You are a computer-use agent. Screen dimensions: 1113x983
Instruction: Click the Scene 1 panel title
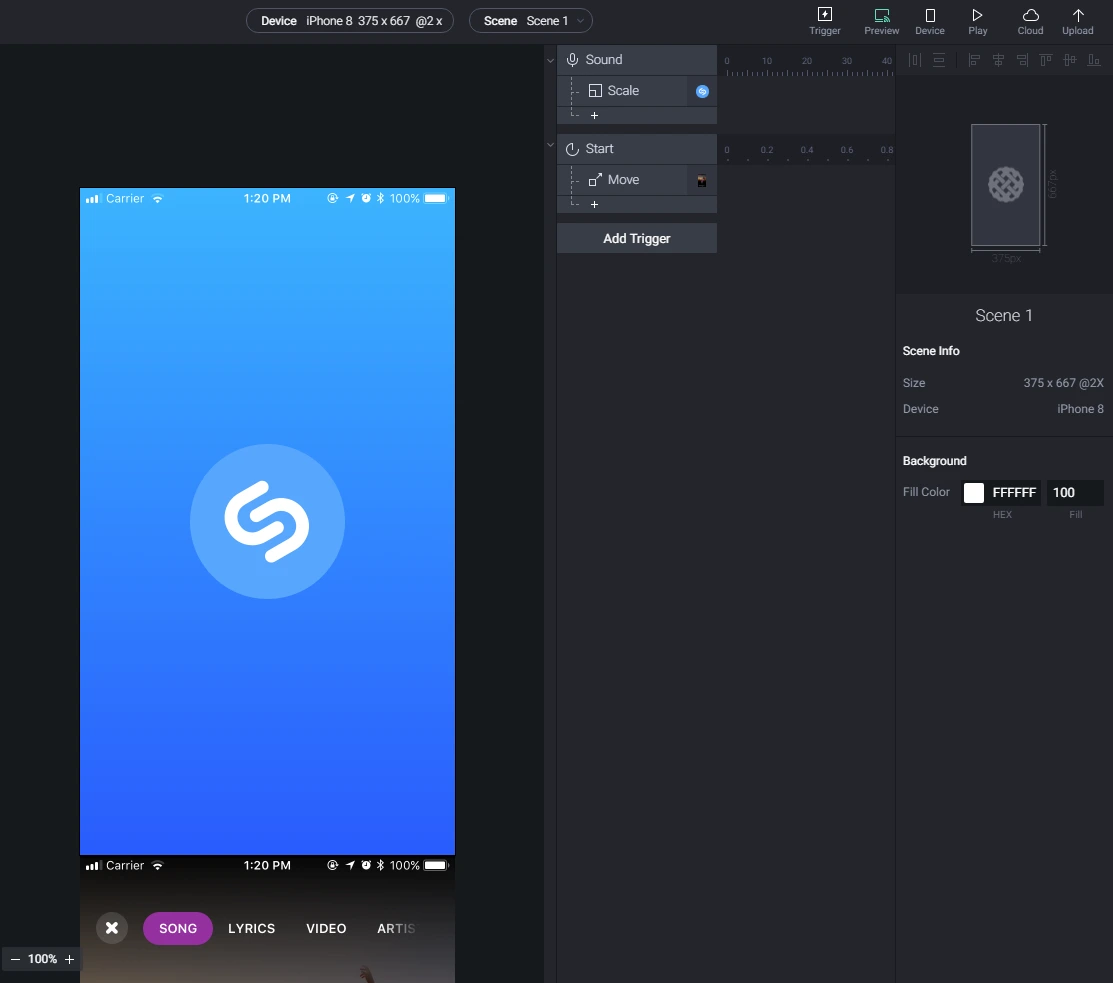click(1004, 316)
